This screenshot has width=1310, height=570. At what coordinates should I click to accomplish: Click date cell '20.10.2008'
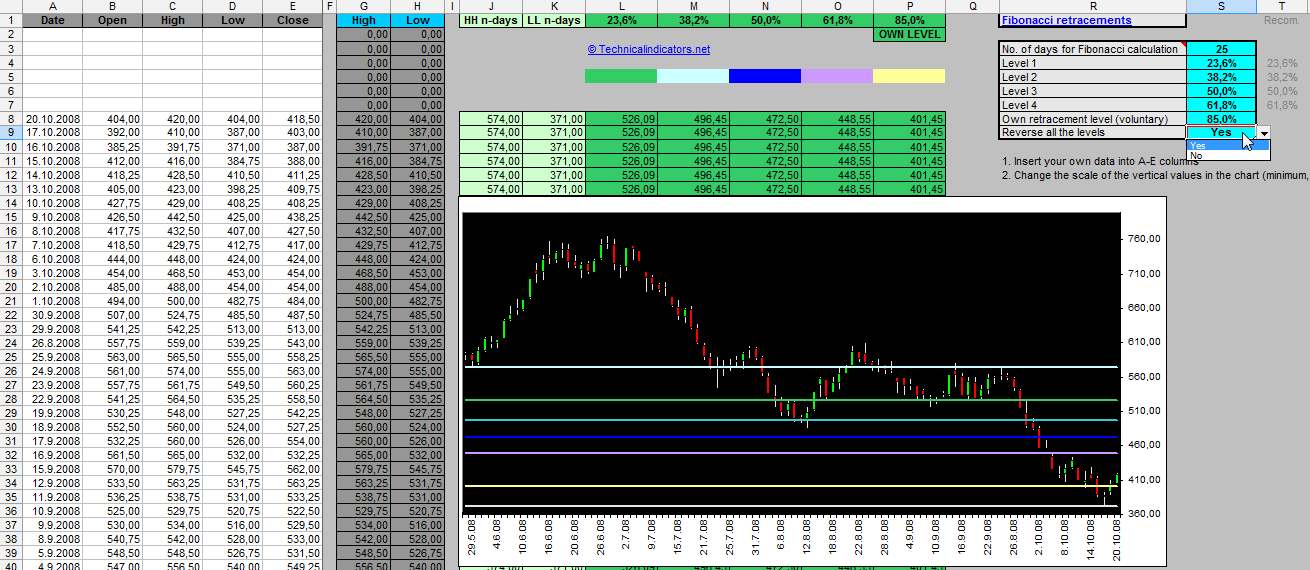[52, 118]
